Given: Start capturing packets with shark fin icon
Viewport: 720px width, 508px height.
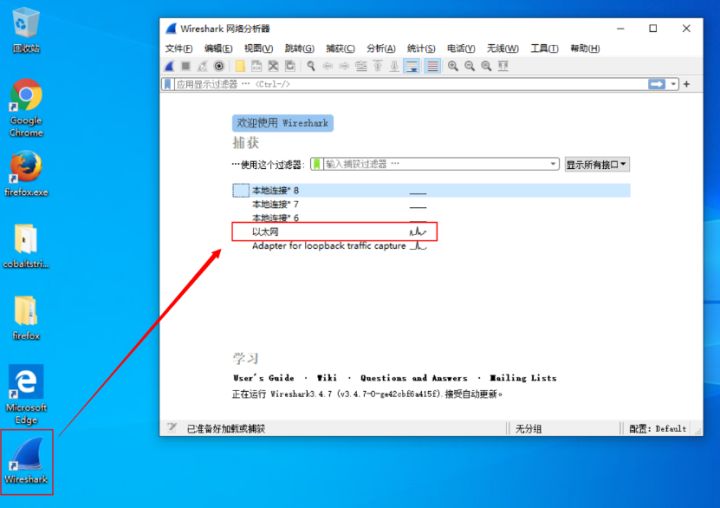Looking at the screenshot, I should pos(169,66).
